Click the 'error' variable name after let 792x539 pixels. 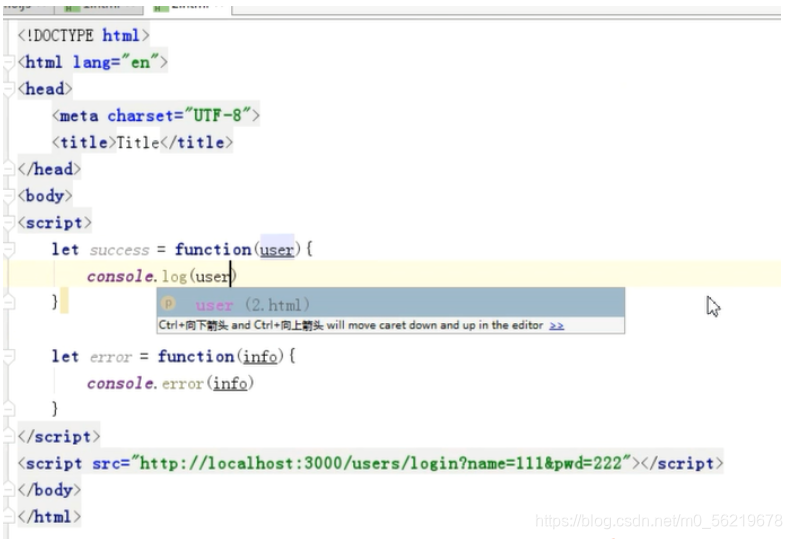111,358
